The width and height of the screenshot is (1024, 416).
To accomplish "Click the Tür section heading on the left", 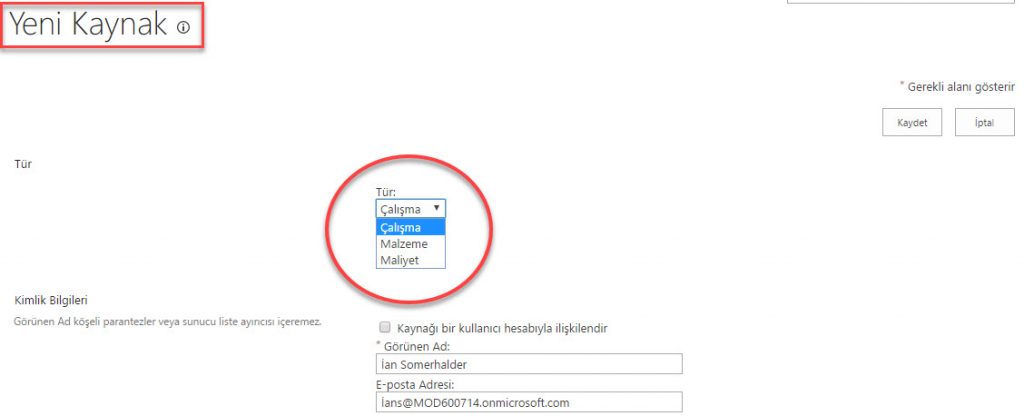I will [22, 163].
